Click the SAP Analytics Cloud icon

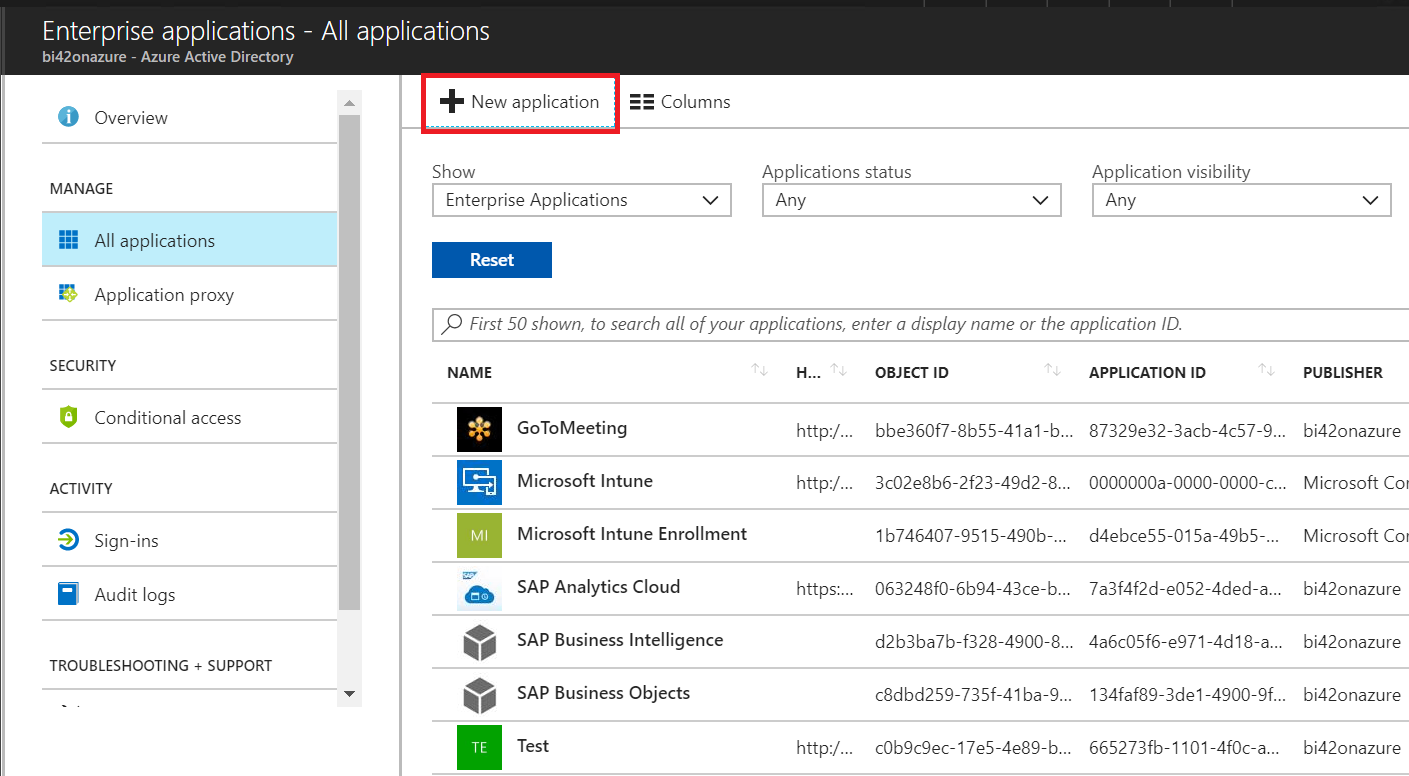(479, 589)
